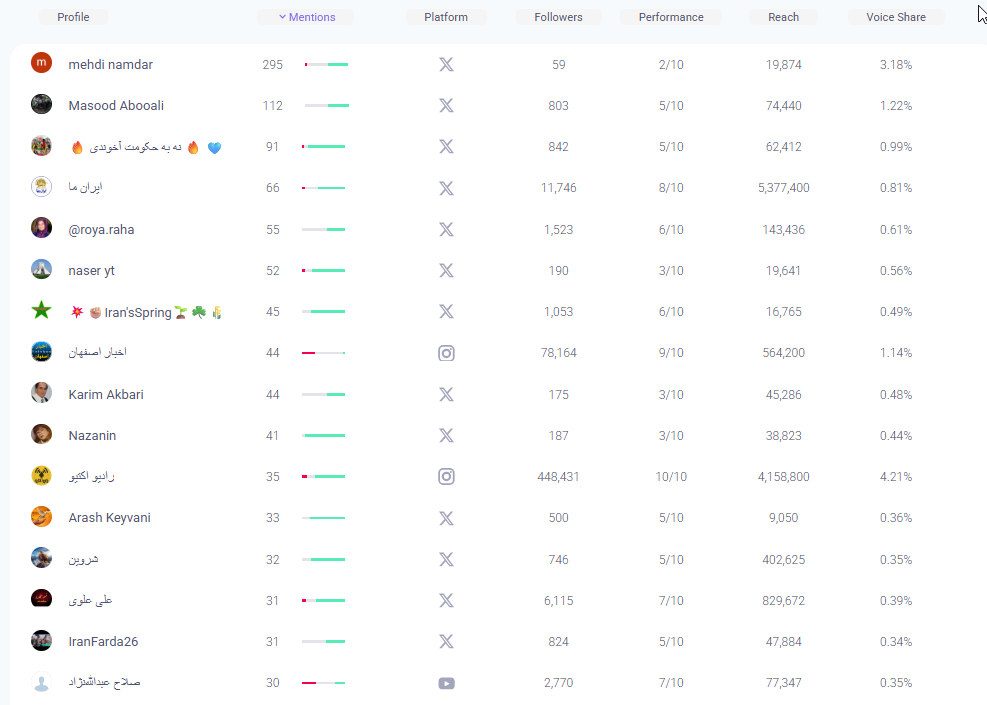
Task: Click YouTube icon in صلاح عبداشتژاد row
Action: coord(446,683)
